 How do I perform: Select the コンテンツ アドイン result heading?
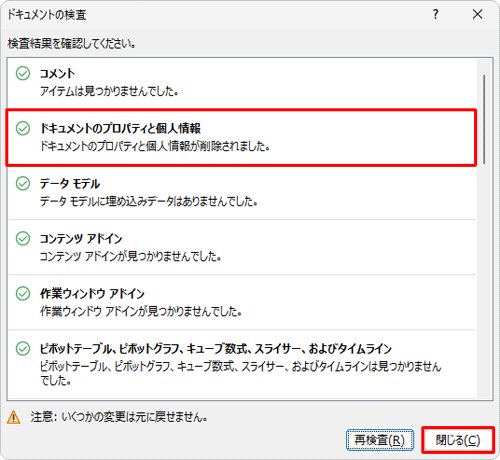pyautogui.click(x=81, y=239)
